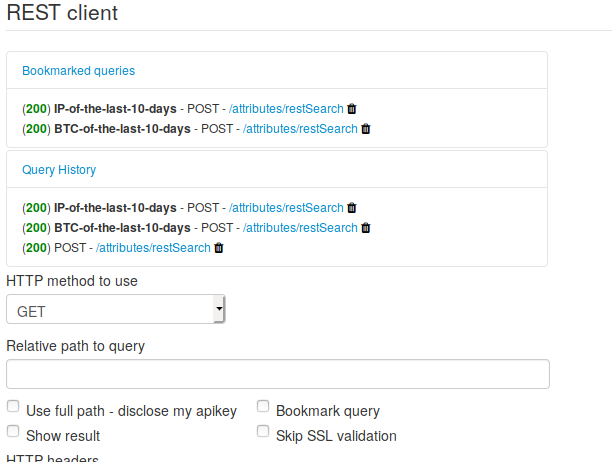Load history BTC query /attributes/restSearch link
Image resolution: width=612 pixels, height=462 pixels.
(x=300, y=228)
